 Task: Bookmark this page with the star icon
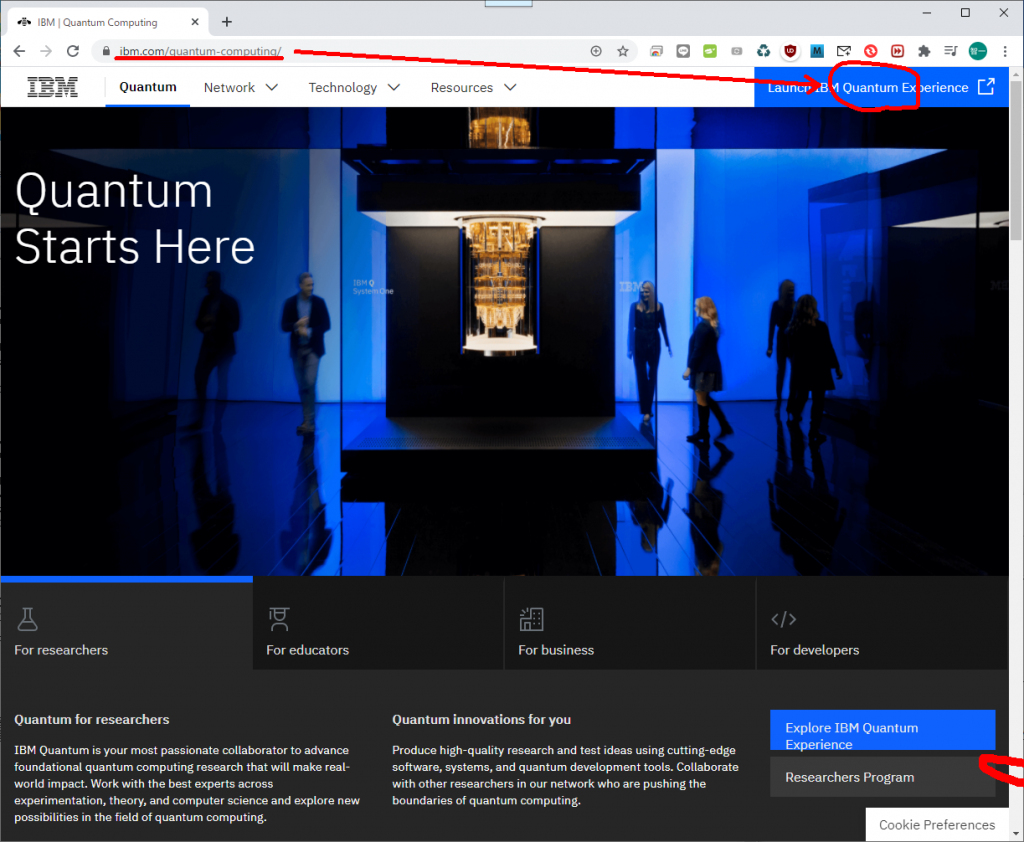point(623,51)
